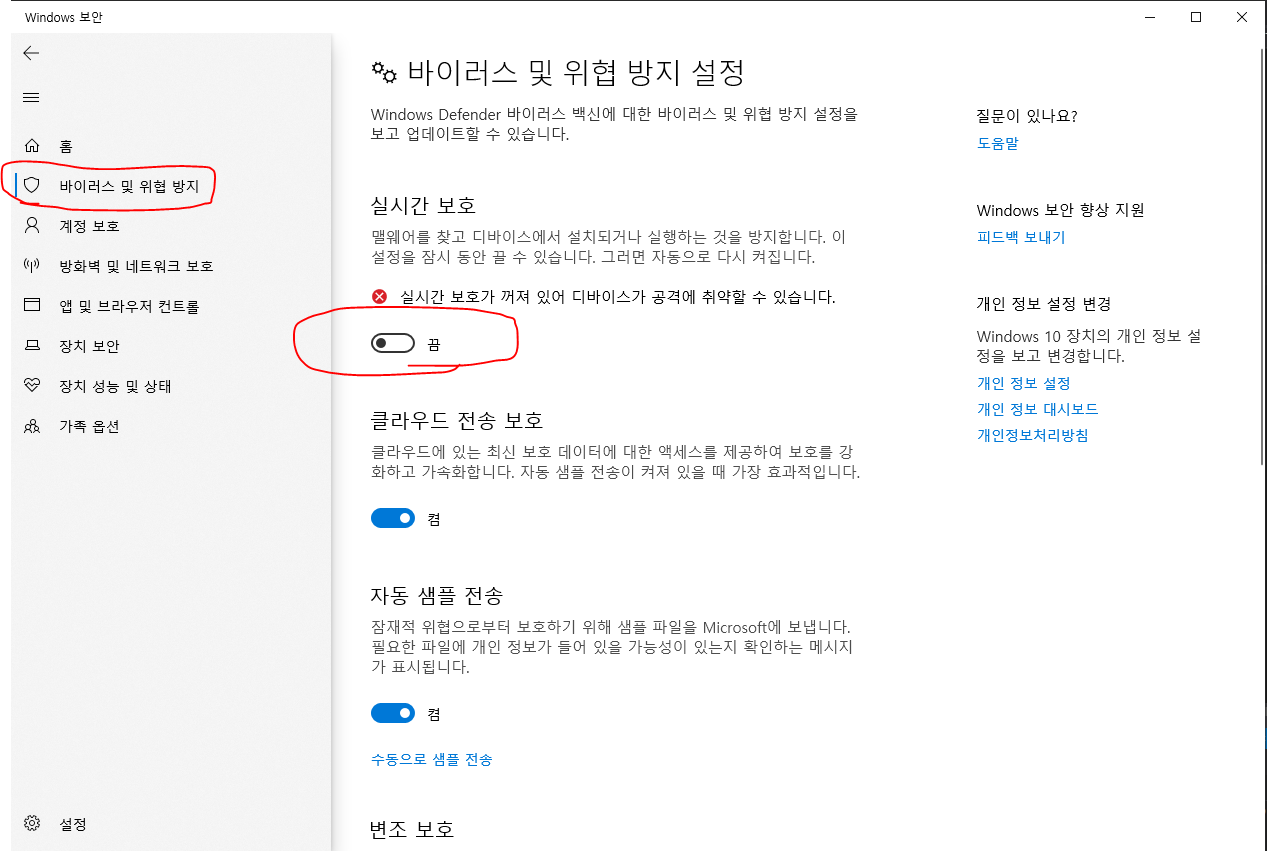This screenshot has height=851, width=1267.
Task: Select 바이러스 및 위협 방지 menu item
Action: (129, 186)
